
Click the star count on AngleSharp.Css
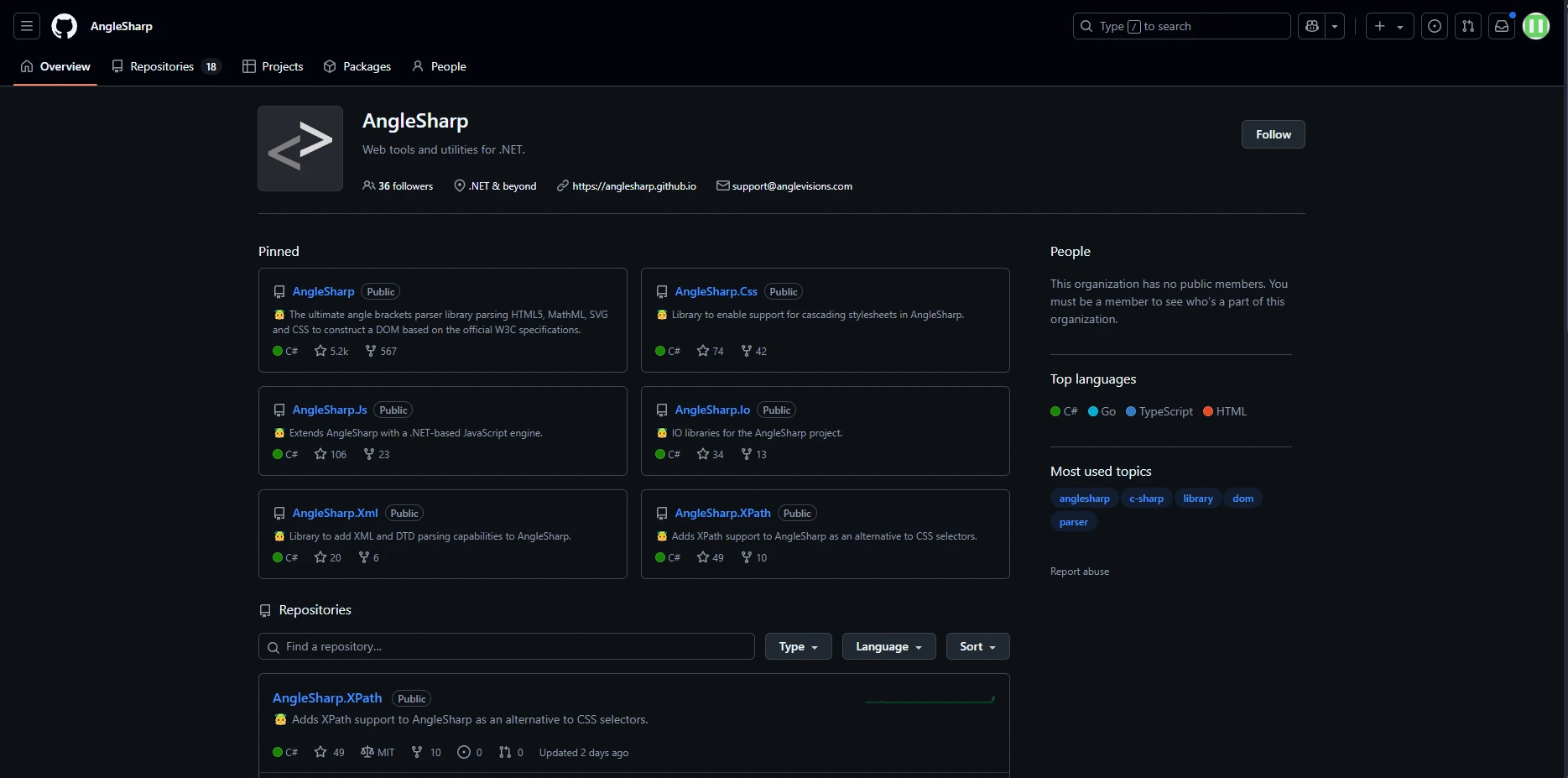click(710, 351)
